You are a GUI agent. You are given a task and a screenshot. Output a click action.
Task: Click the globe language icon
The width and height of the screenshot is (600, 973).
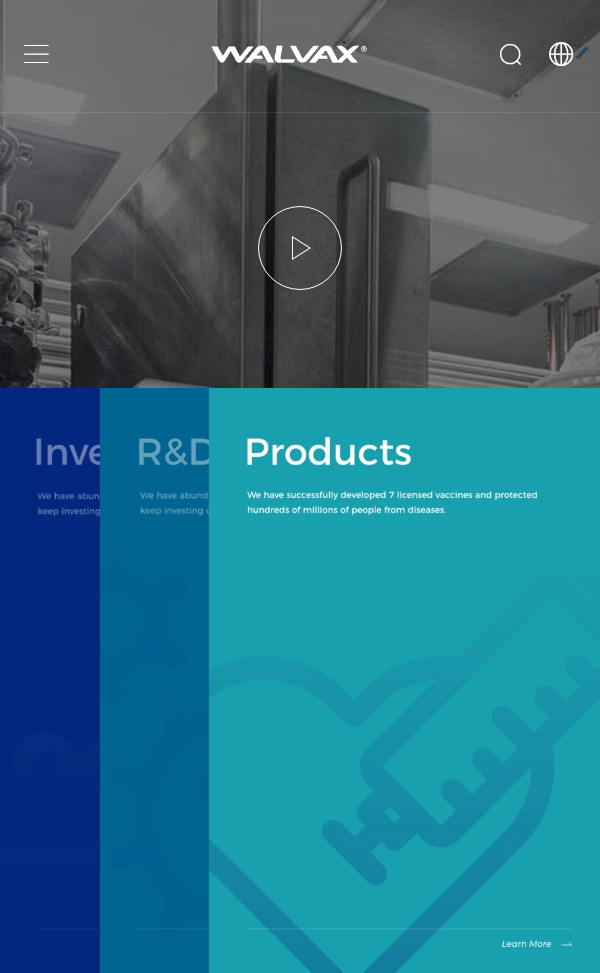tap(561, 54)
